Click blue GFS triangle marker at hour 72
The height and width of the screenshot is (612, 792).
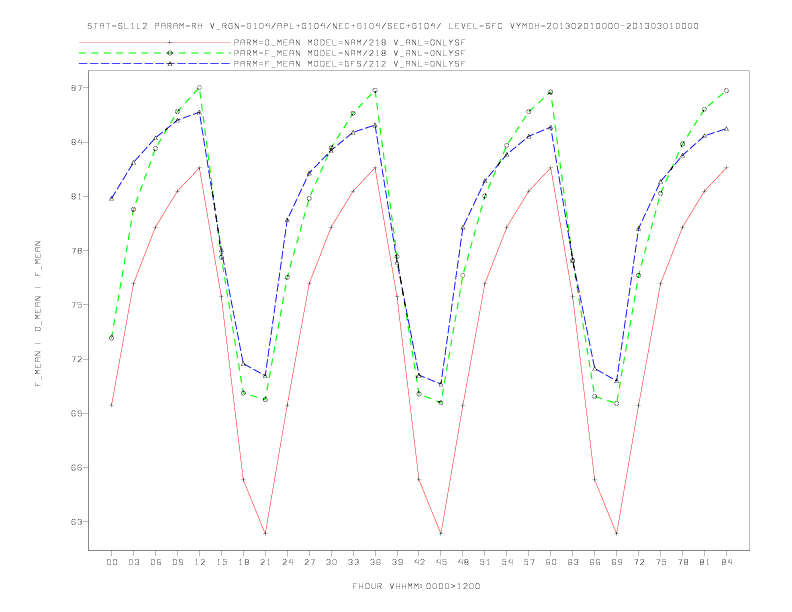coord(638,229)
